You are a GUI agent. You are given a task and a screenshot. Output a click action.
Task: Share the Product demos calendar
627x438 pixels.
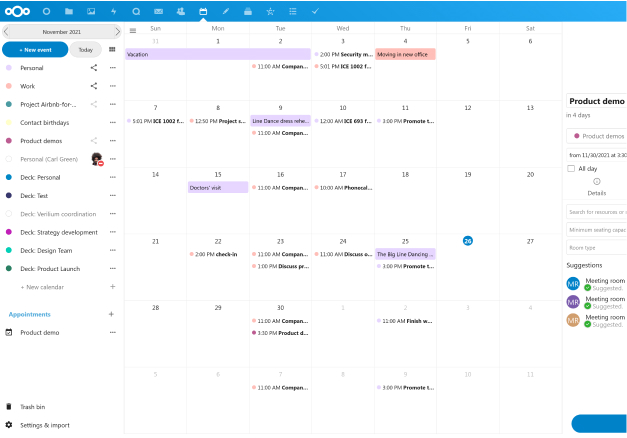[94, 141]
